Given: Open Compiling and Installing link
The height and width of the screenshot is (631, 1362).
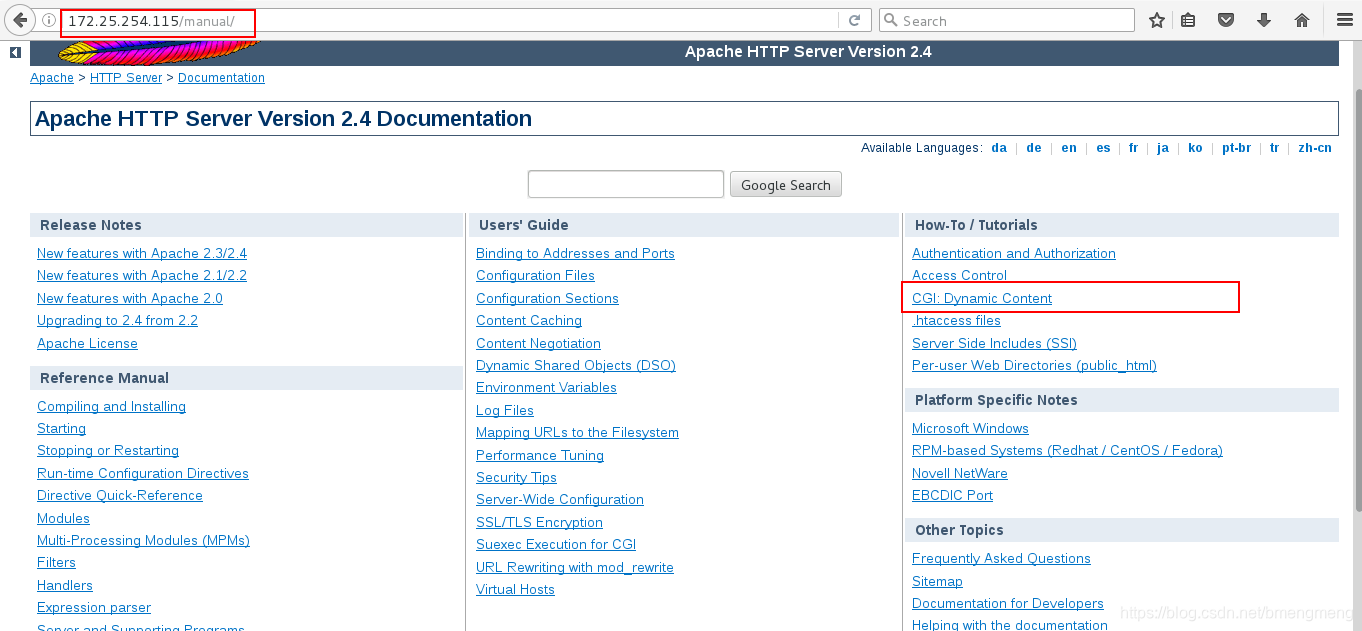Looking at the screenshot, I should point(111,406).
